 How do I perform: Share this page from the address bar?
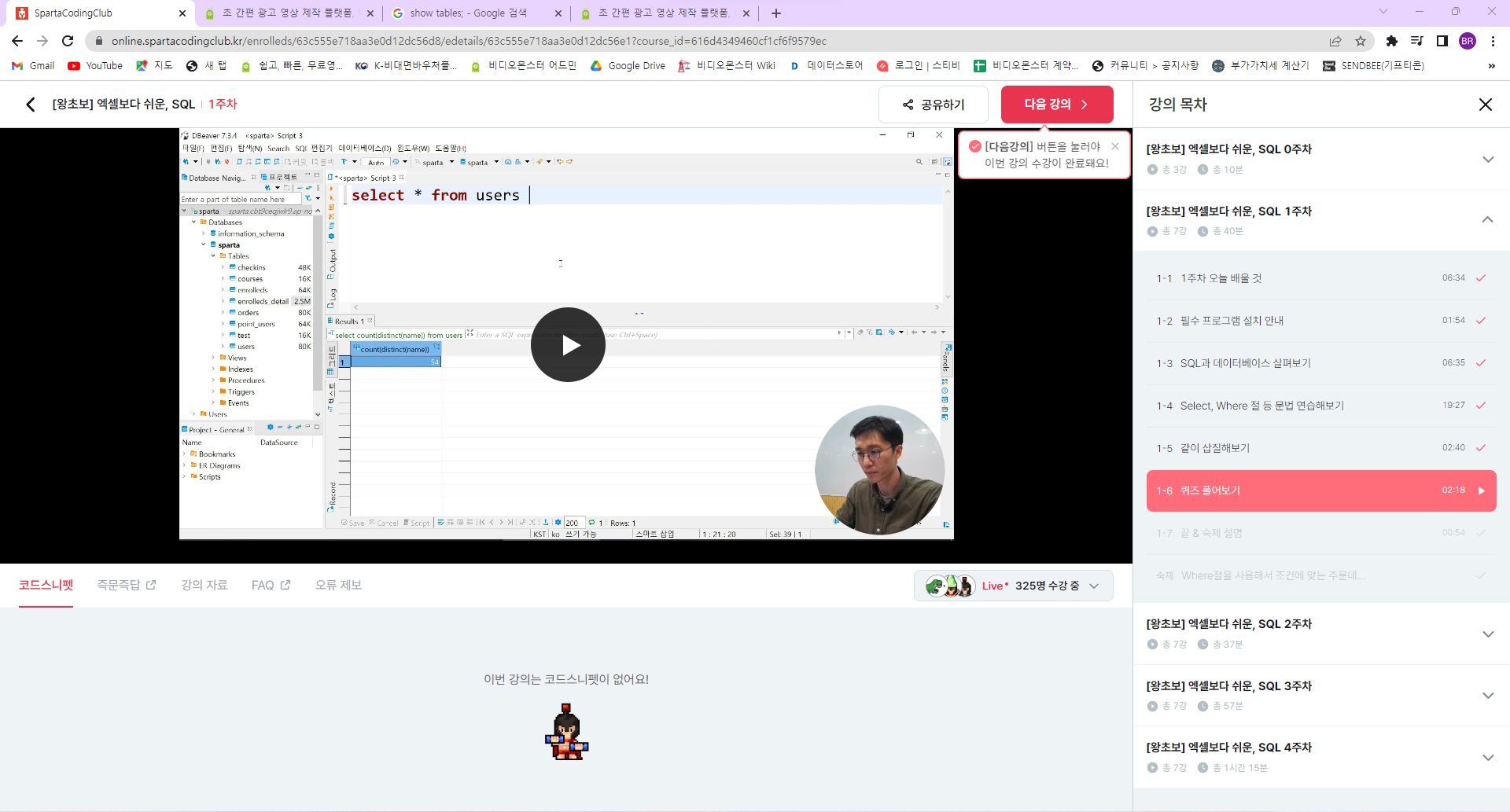pos(1335,41)
